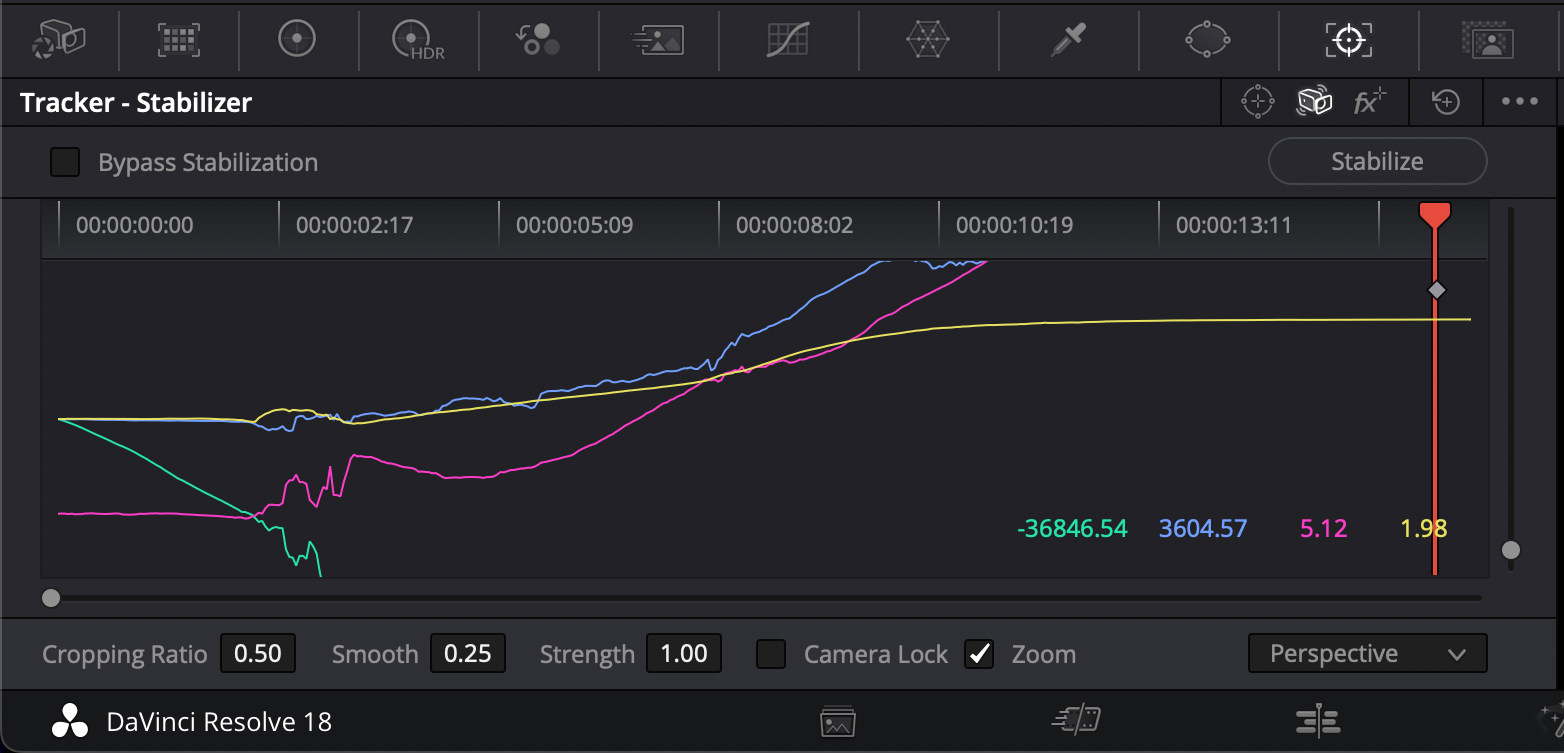
Task: Click the horizontal graph scroll handle
Action: coord(51,598)
